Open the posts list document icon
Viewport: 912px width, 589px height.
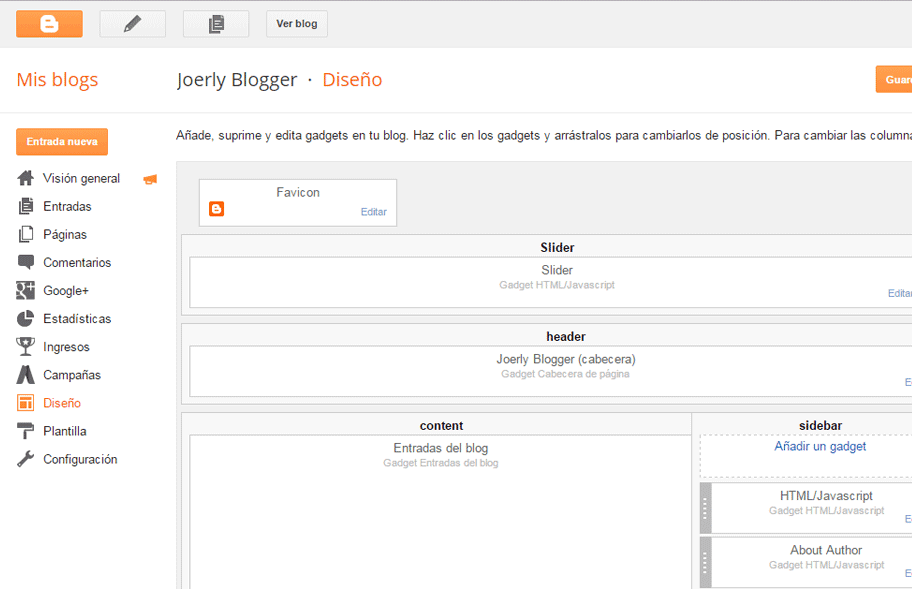[x=216, y=24]
